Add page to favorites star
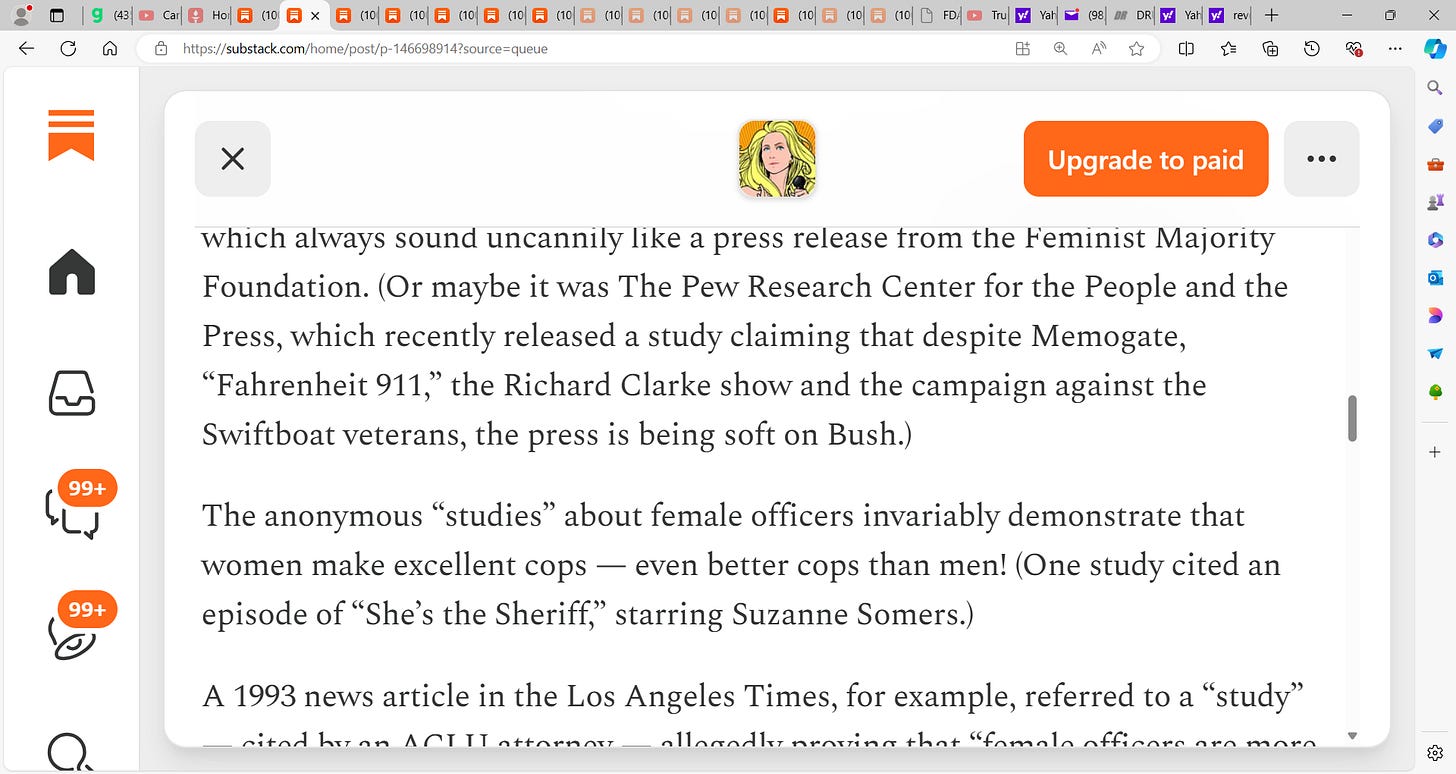This screenshot has width=1456, height=774. coord(1136,48)
